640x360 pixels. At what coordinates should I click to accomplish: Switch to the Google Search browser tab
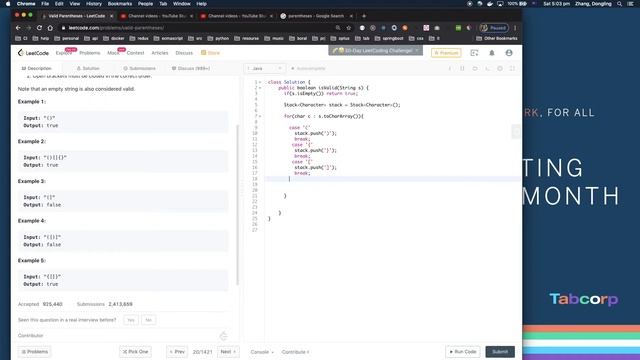click(x=316, y=16)
